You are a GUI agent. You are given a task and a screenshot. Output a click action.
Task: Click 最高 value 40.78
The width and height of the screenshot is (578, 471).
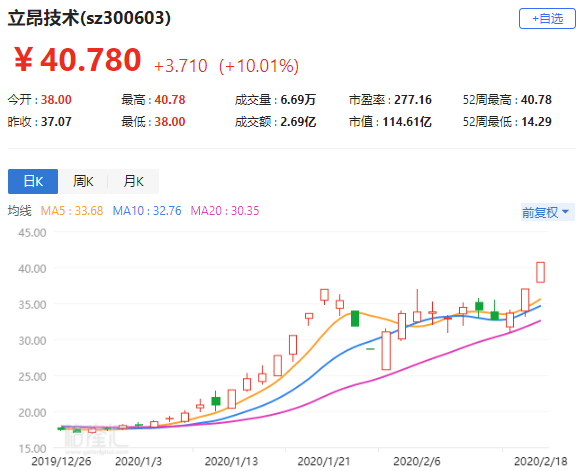[x=170, y=100]
